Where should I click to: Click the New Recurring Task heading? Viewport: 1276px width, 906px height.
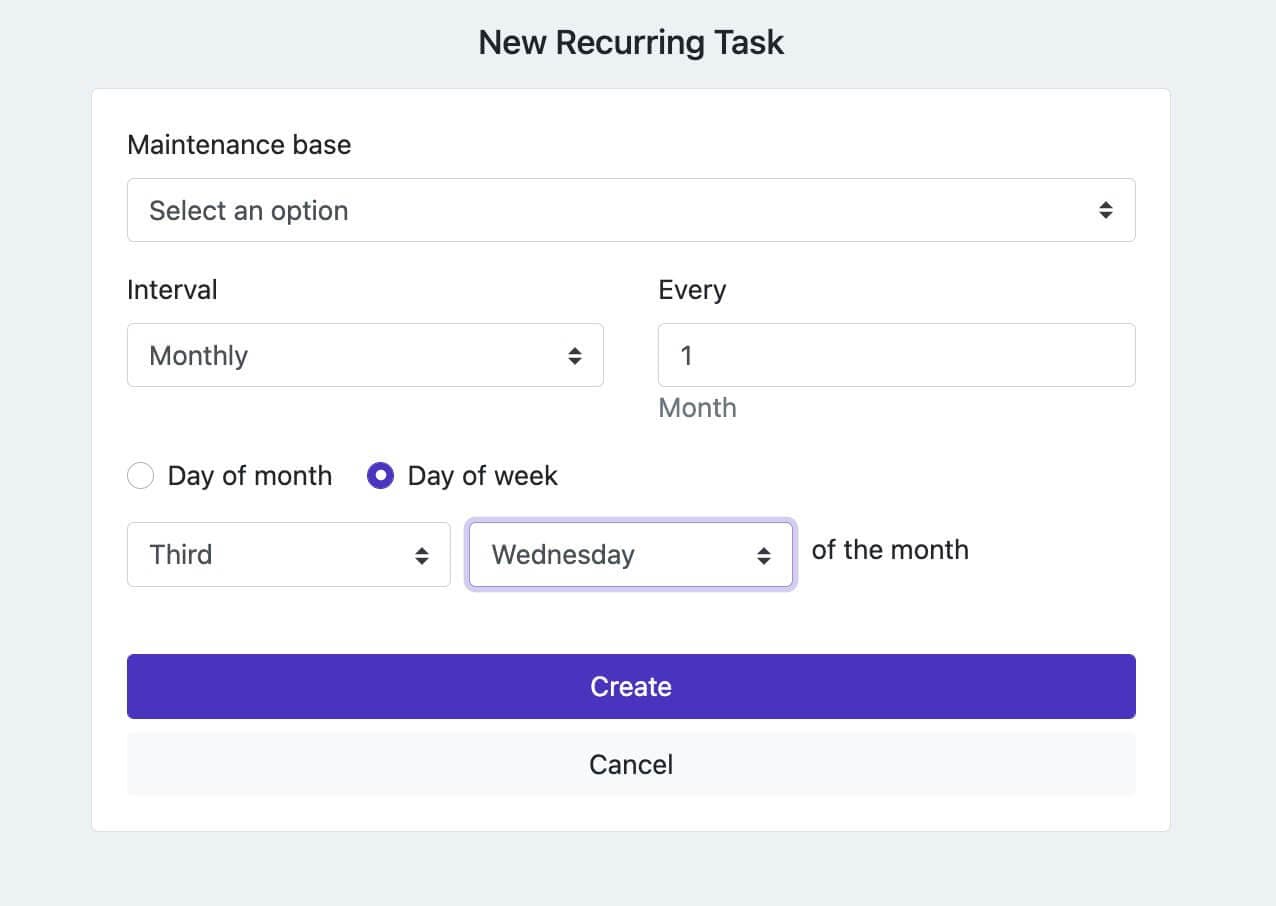click(631, 42)
